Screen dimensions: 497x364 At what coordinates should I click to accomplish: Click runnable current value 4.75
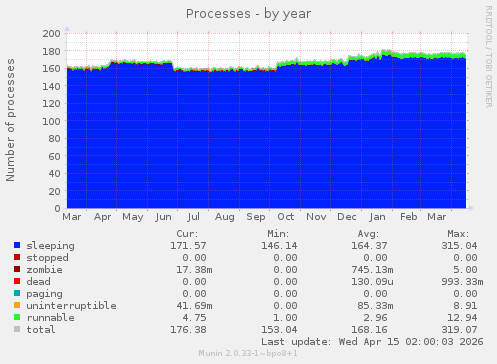[194, 318]
